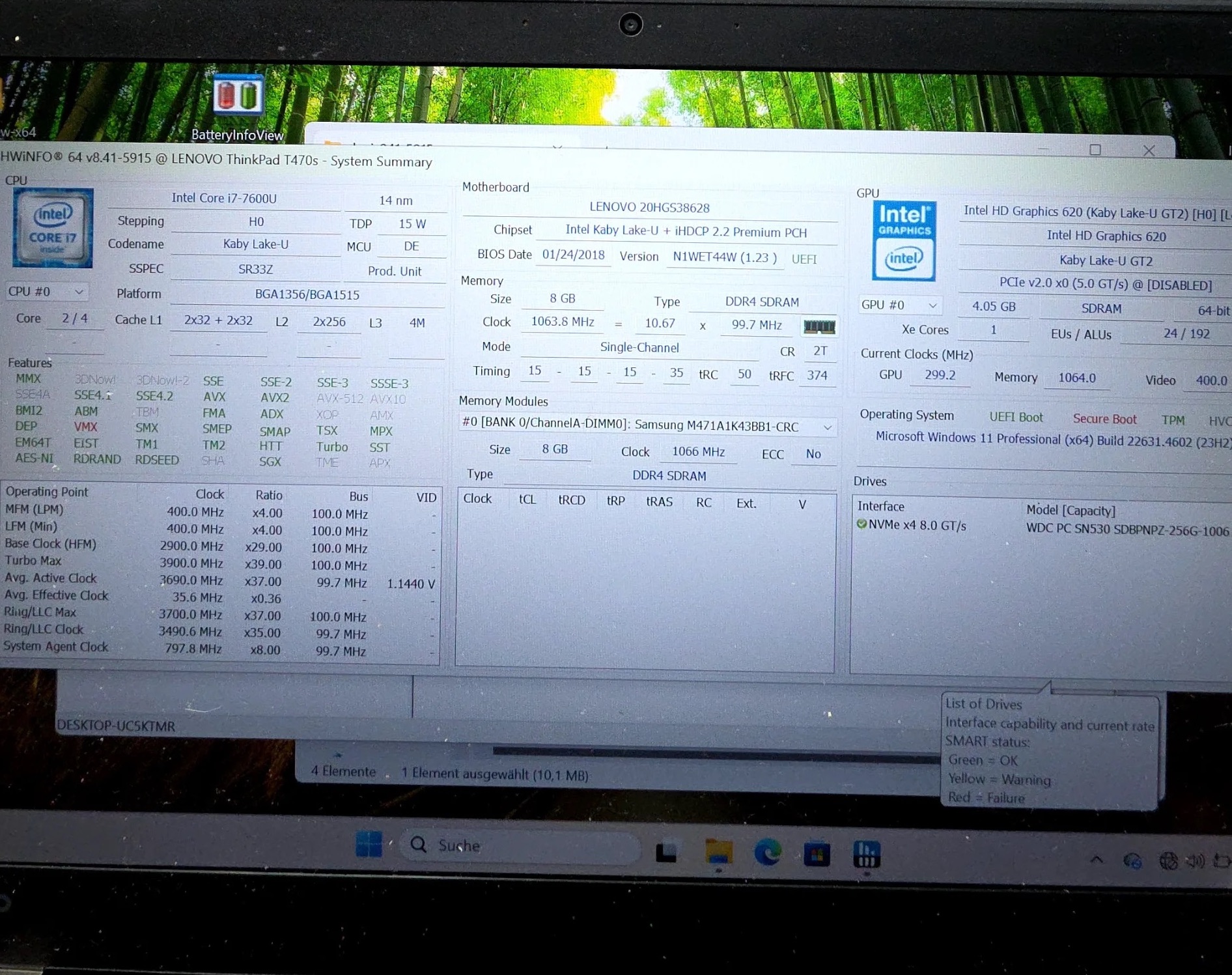Click the chipset Intel Kaby Lake-U PCH field

pos(686,231)
